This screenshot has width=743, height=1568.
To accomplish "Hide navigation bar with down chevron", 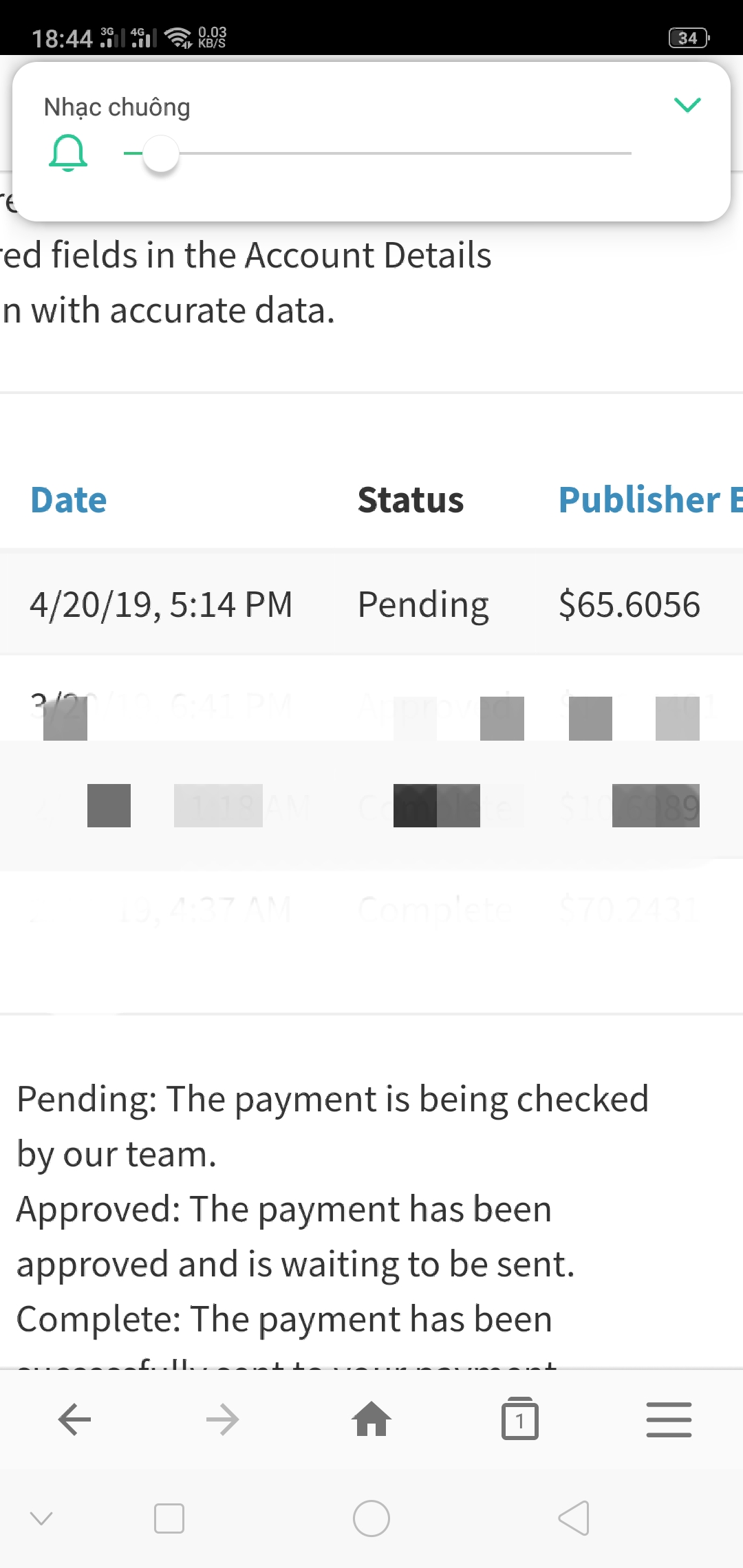I will [x=41, y=1518].
